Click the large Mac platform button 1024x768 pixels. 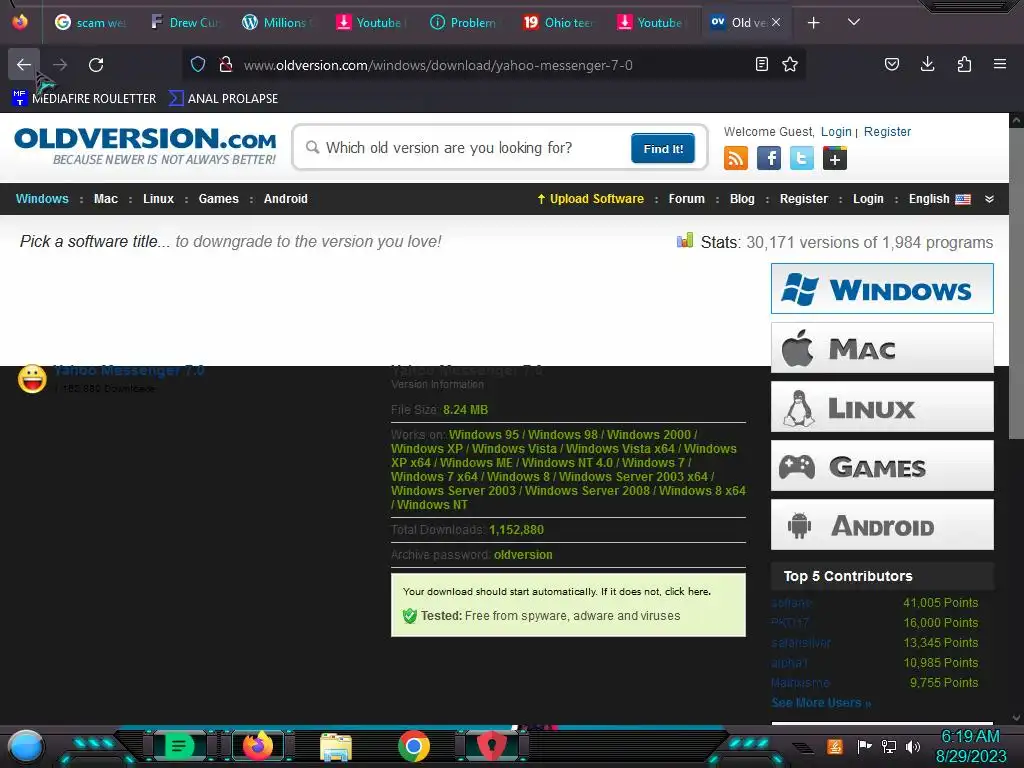point(882,348)
